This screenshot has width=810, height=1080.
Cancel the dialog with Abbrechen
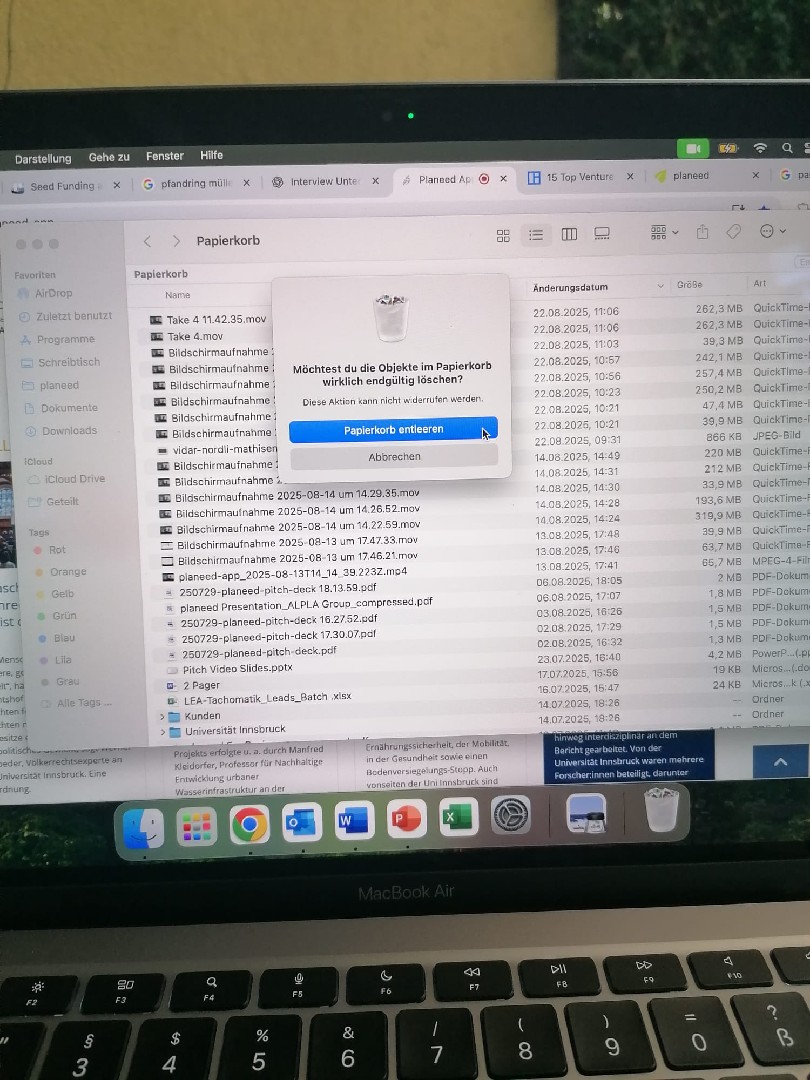394,457
